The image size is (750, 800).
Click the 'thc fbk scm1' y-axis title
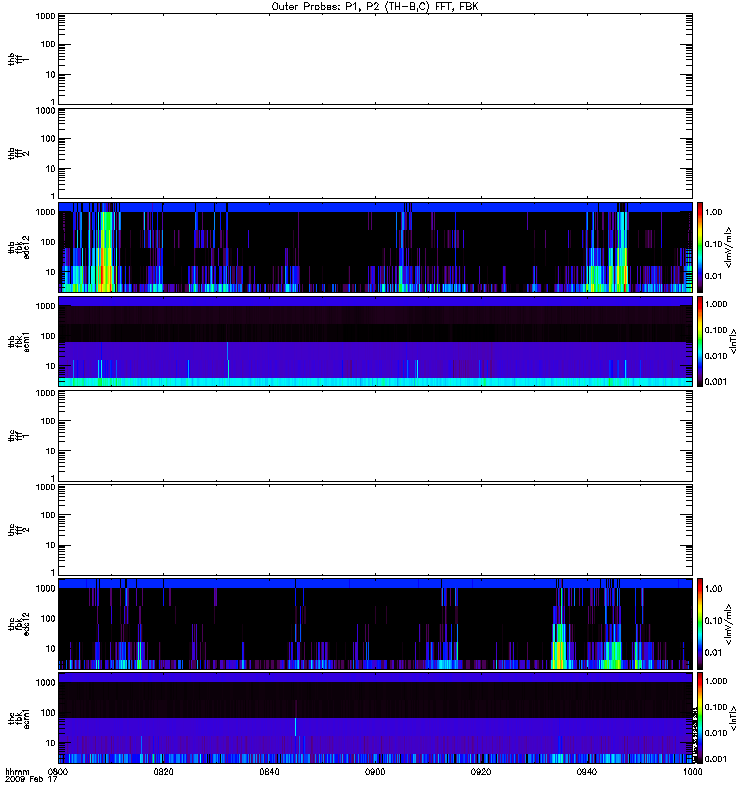pos(18,718)
